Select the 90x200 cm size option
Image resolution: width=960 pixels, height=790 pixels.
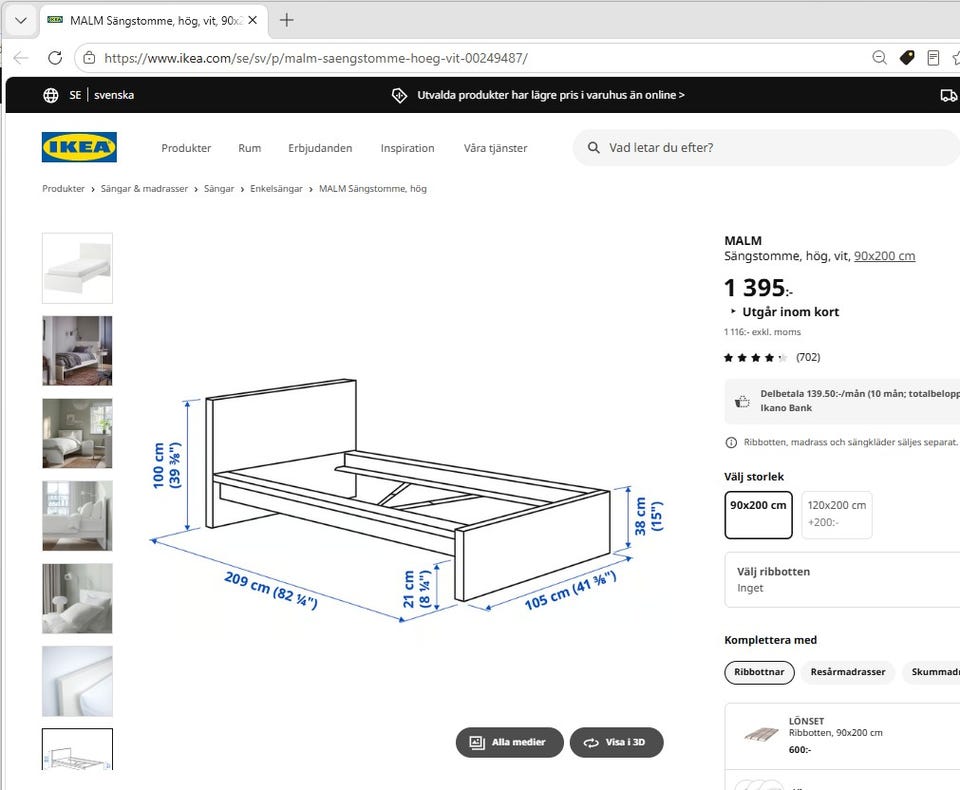[758, 515]
